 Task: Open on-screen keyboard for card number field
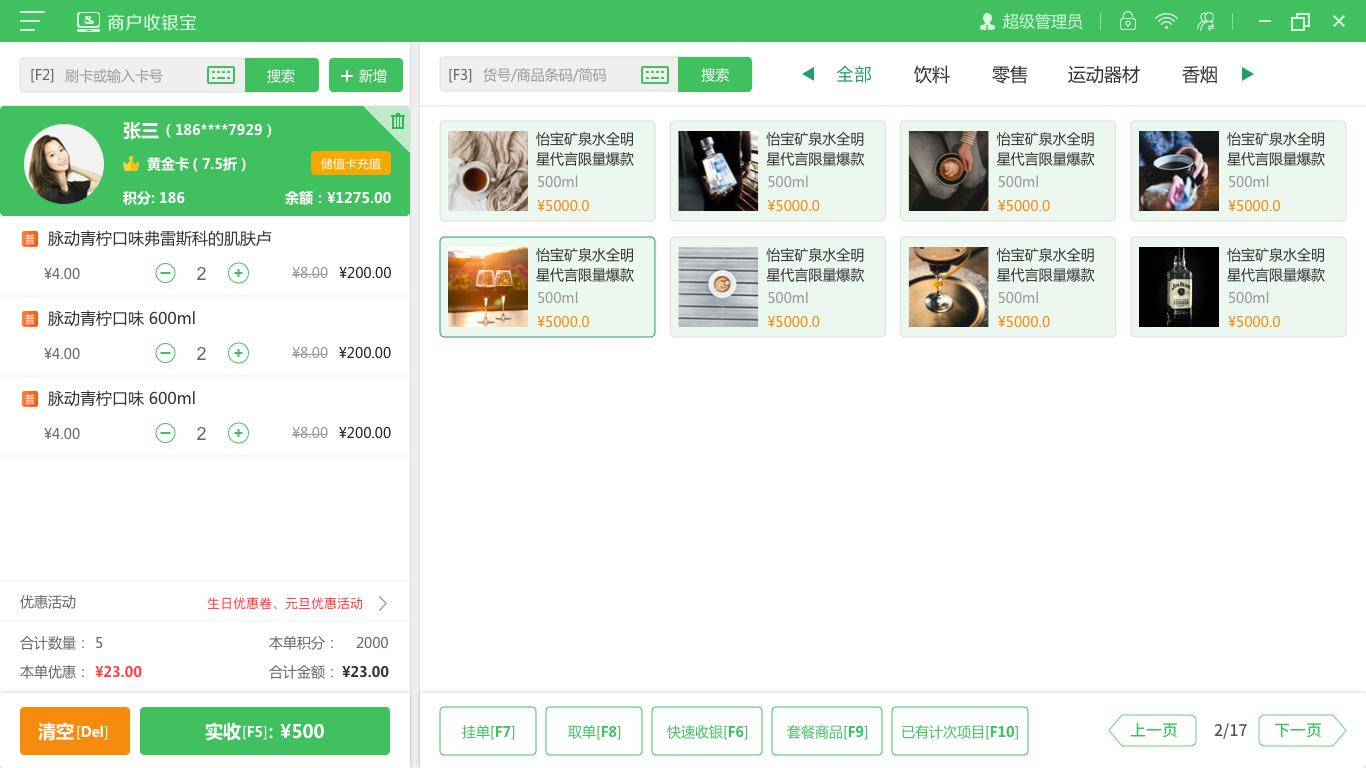pos(221,75)
